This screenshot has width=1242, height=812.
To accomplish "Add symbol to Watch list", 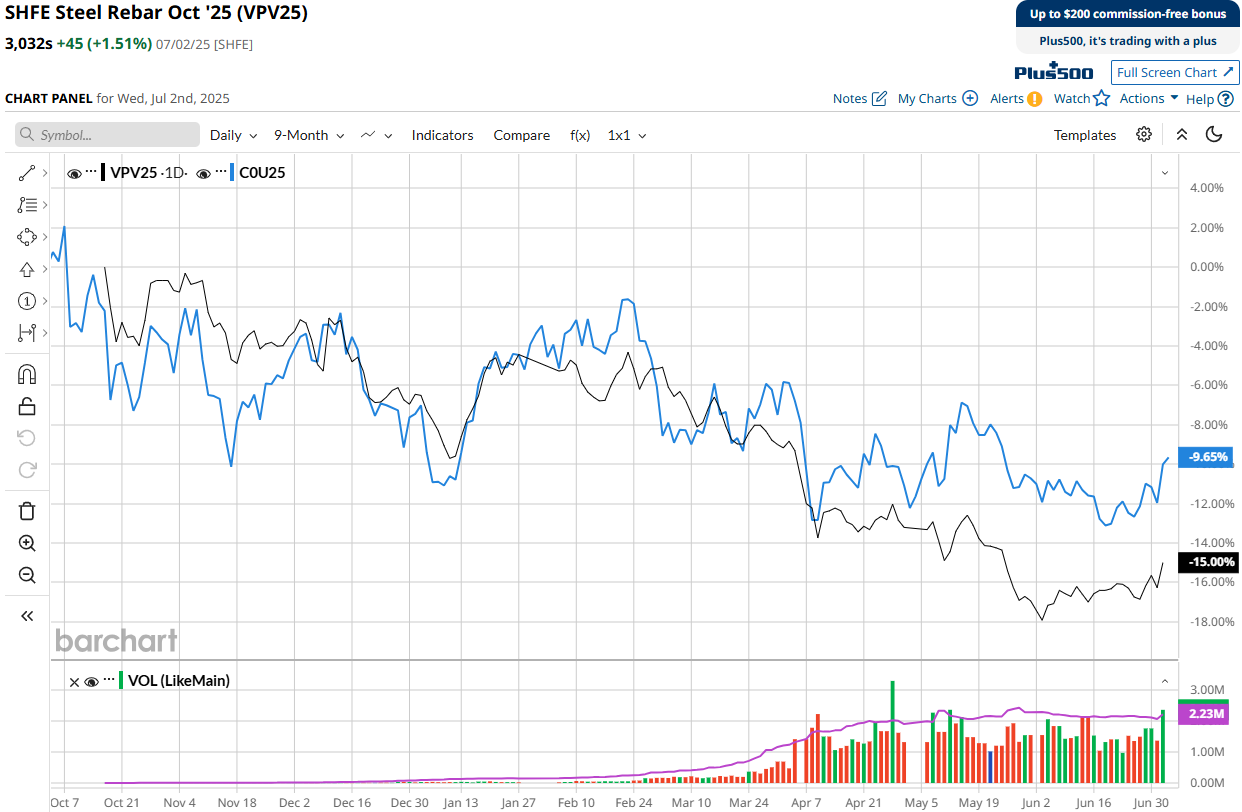I will click(1082, 98).
